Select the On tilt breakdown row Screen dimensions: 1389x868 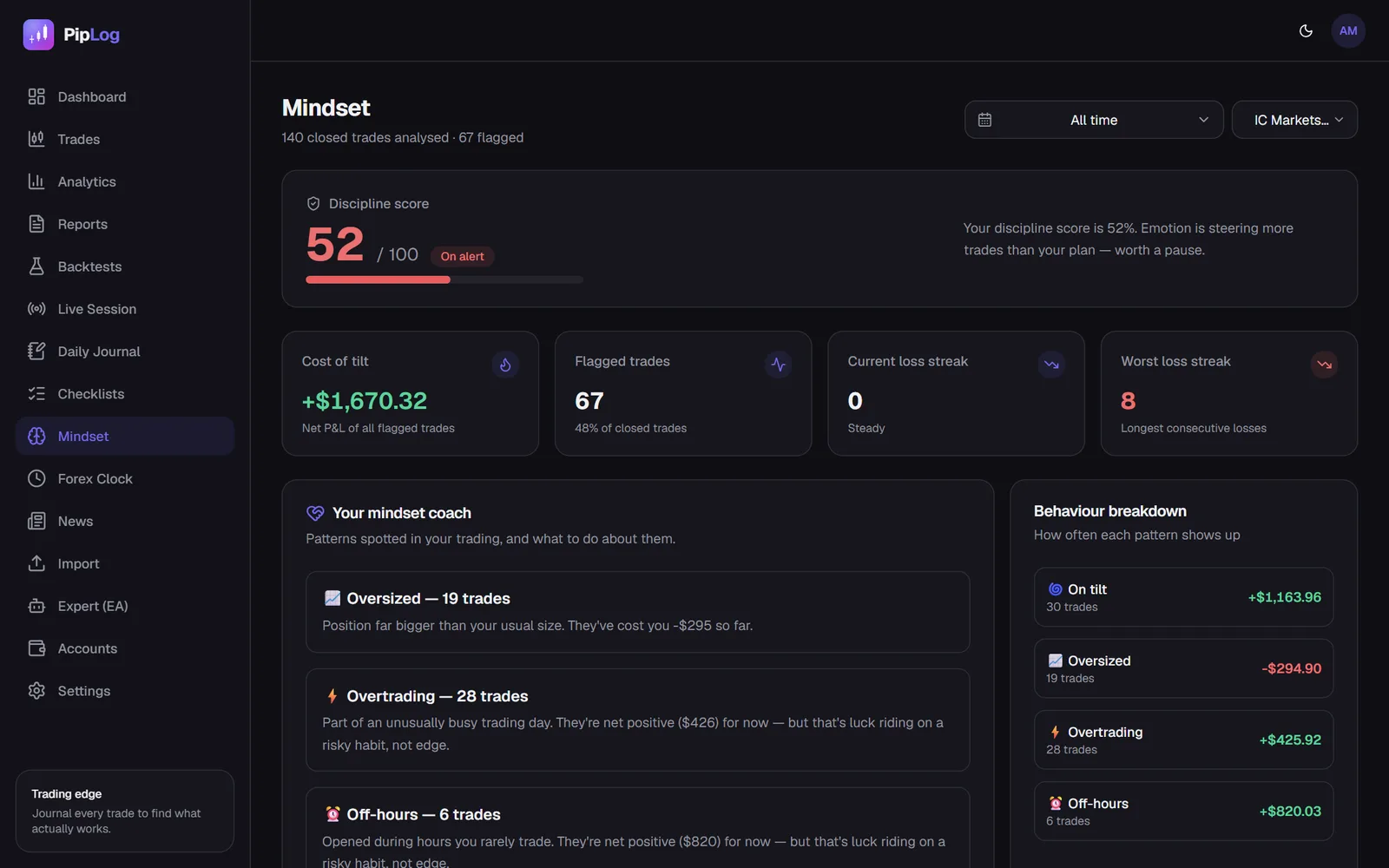[x=1183, y=597]
